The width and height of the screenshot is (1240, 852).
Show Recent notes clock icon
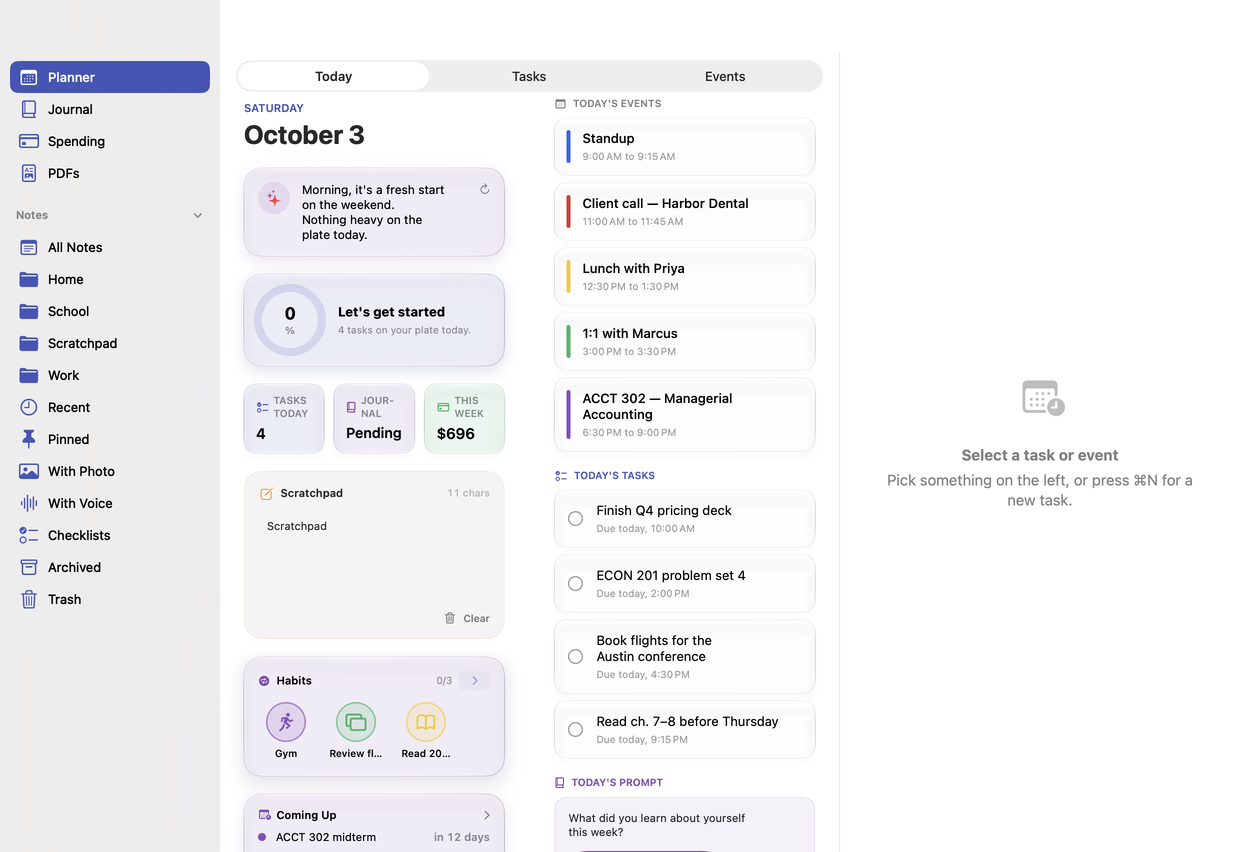[29, 407]
